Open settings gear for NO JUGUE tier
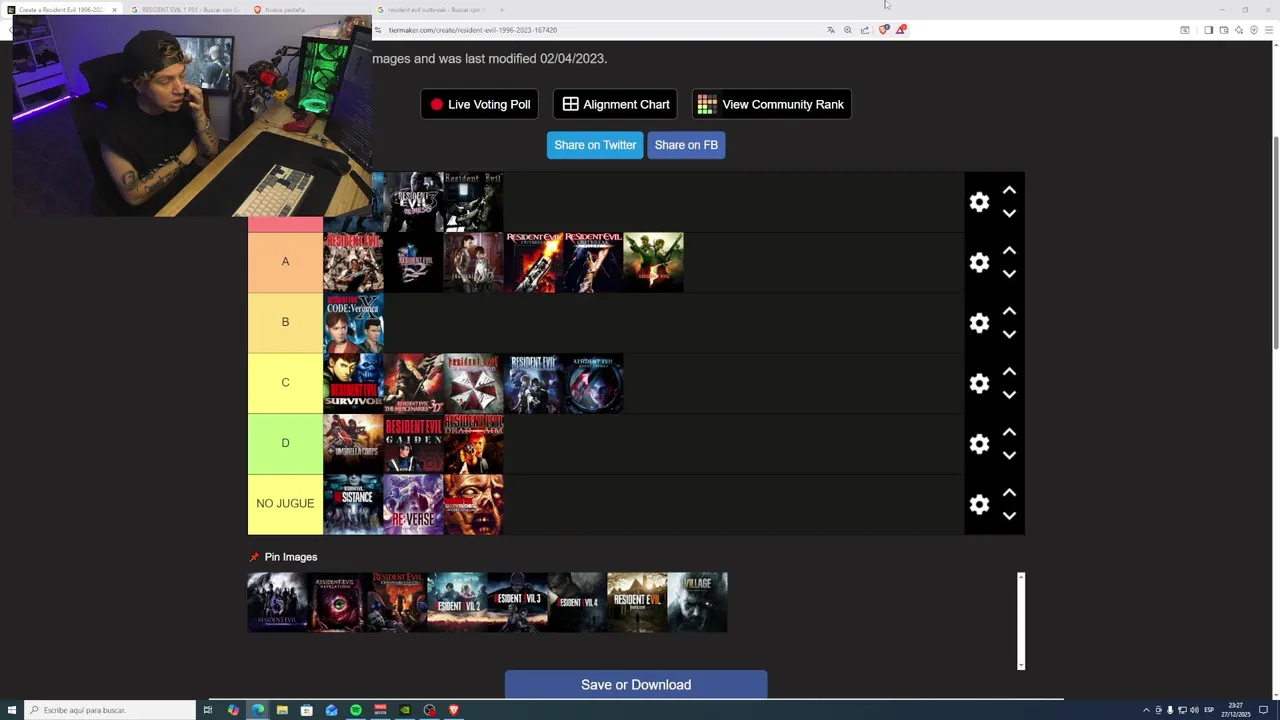 pyautogui.click(x=979, y=504)
